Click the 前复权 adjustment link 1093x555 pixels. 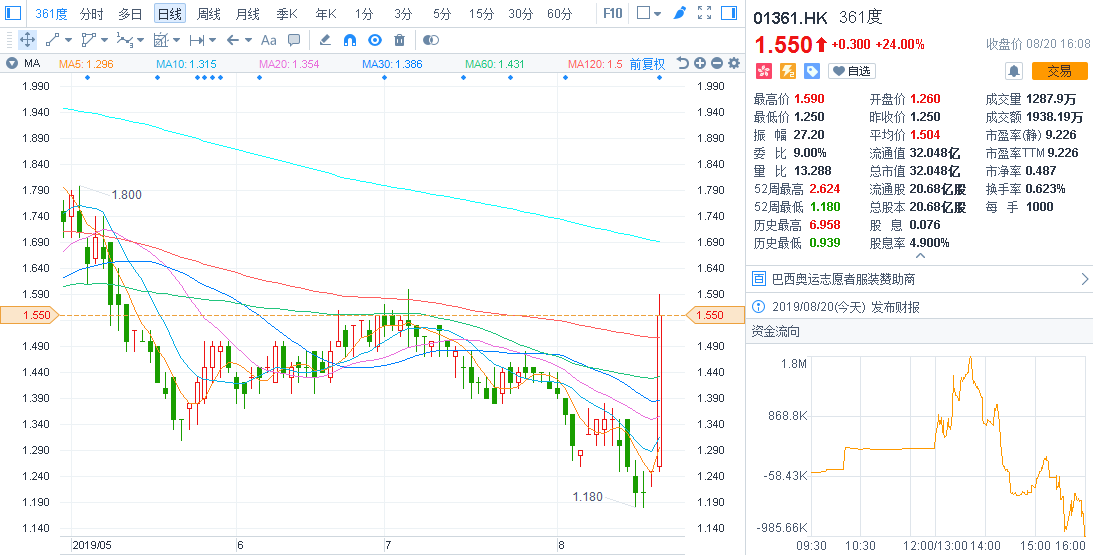tap(648, 64)
